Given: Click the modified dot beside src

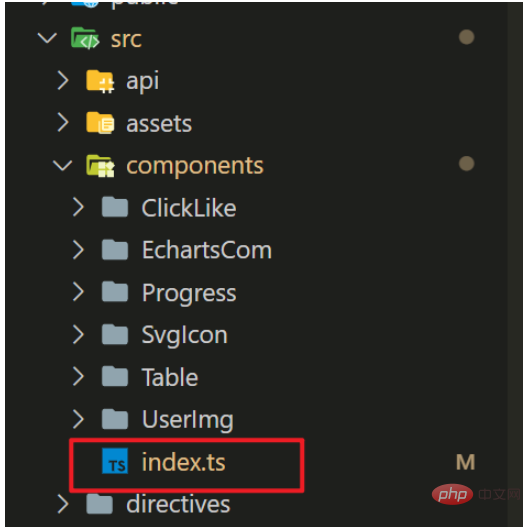Looking at the screenshot, I should [466, 37].
